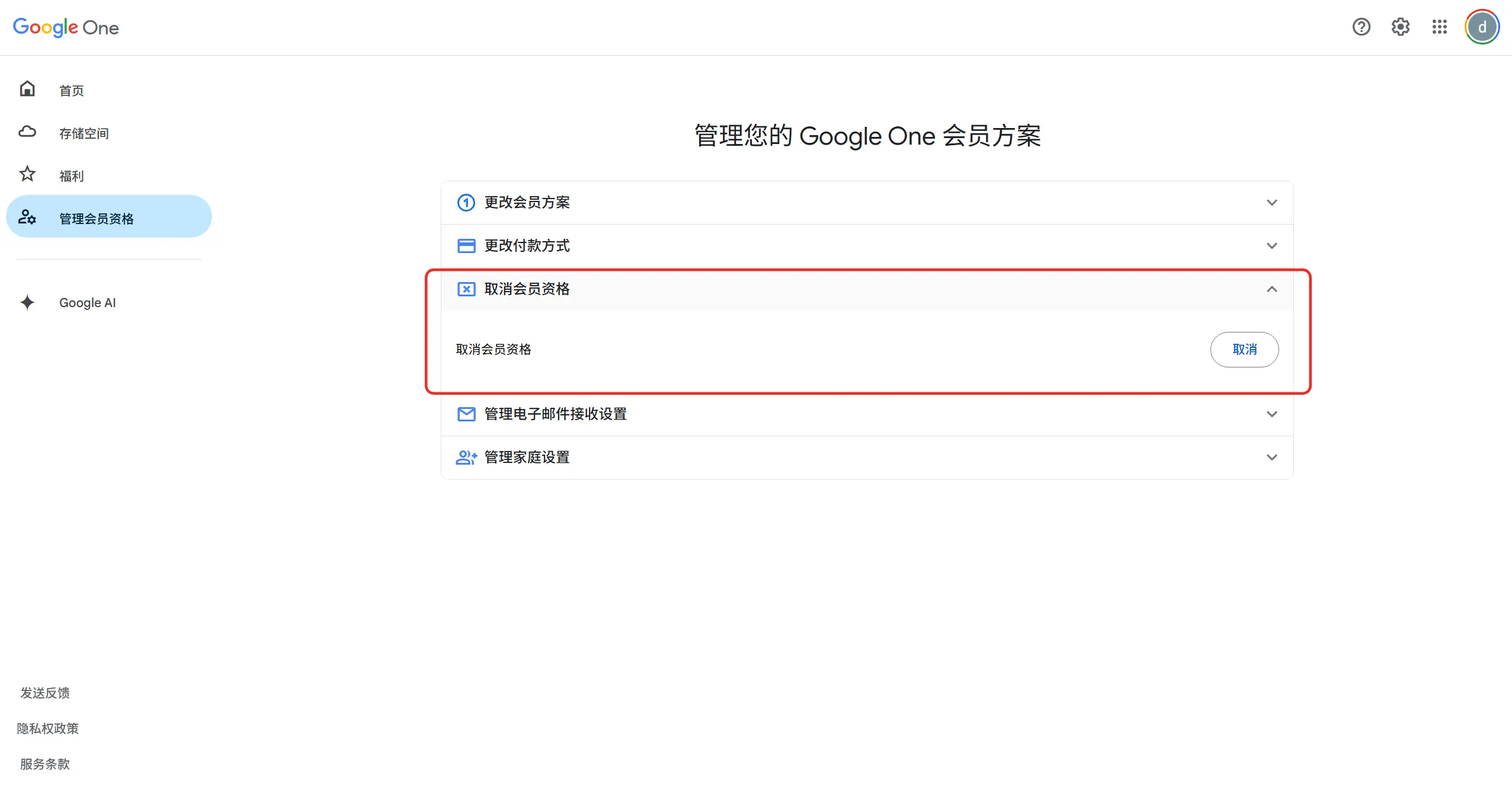1512x793 pixels.
Task: Open the help question mark icon
Action: (1362, 27)
